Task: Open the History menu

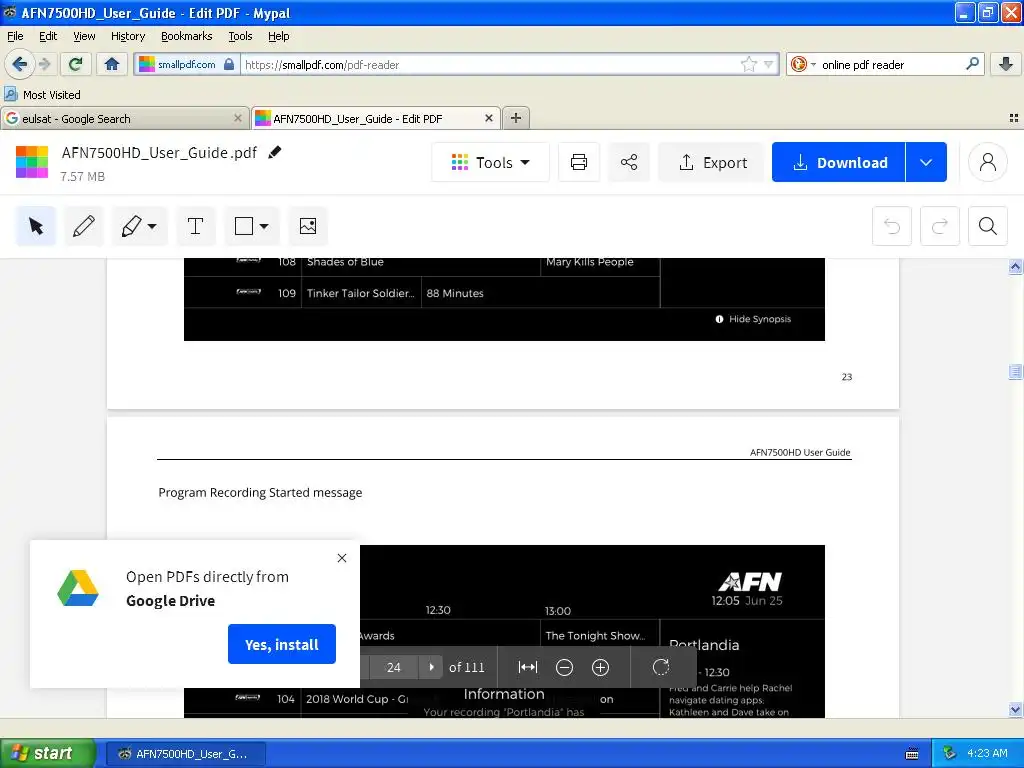Action: (x=128, y=36)
